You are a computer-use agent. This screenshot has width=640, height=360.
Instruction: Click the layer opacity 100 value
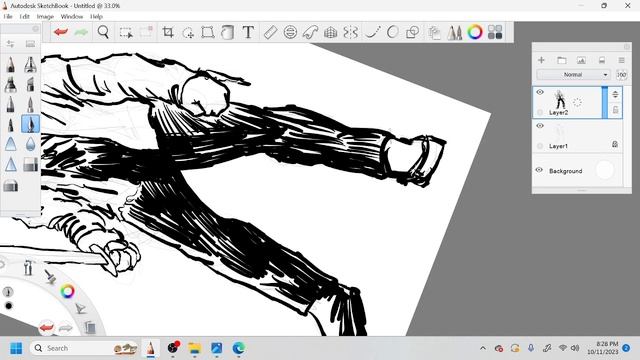[x=621, y=75]
